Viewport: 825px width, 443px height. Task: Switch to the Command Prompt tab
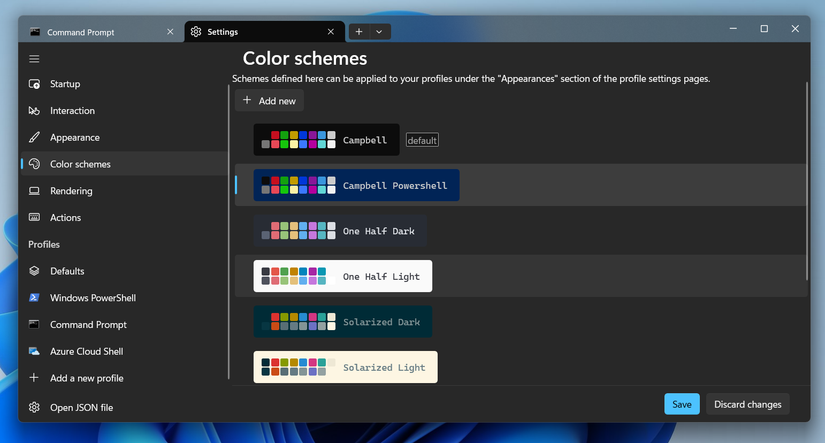[x=103, y=32]
